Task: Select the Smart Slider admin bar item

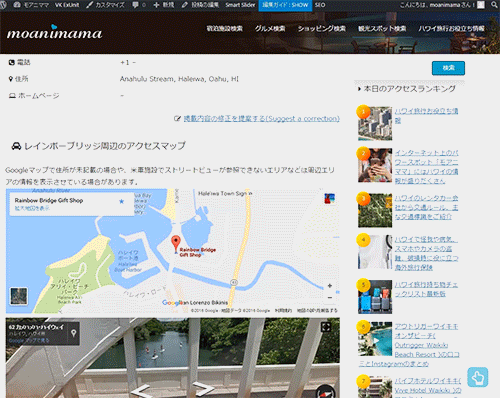Action: 240,5
